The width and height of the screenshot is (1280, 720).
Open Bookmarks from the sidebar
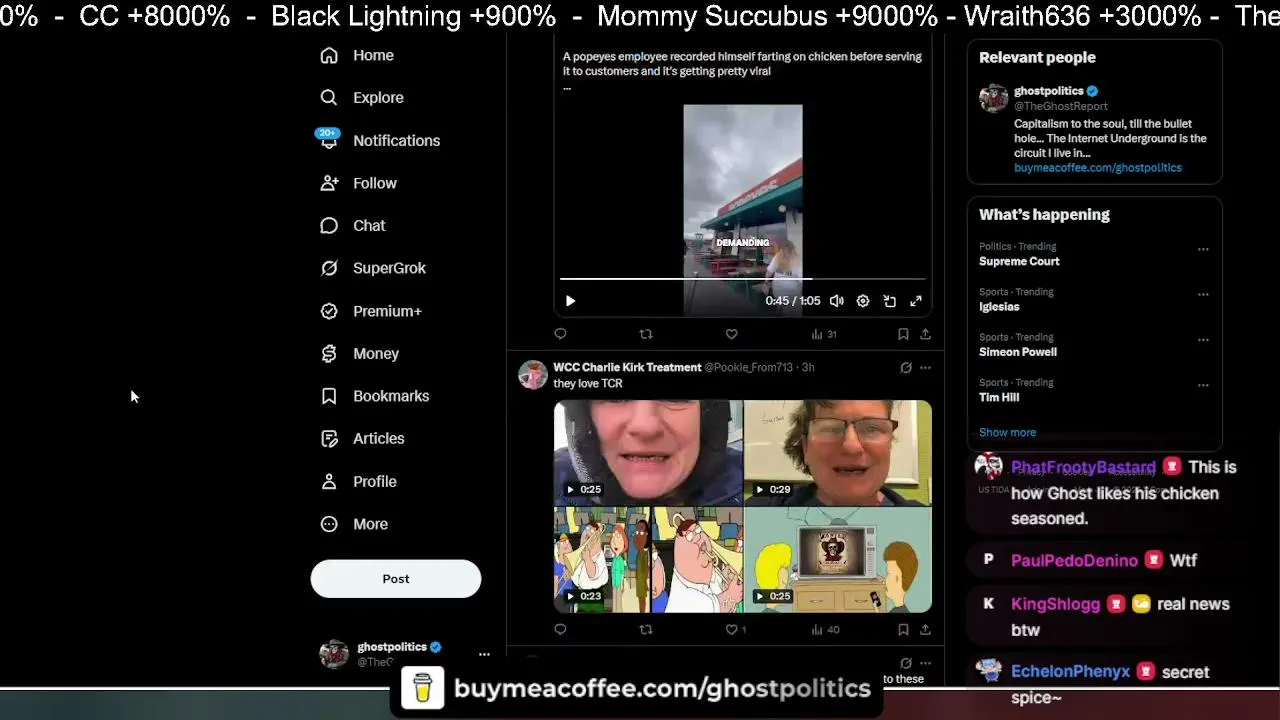[x=375, y=396]
